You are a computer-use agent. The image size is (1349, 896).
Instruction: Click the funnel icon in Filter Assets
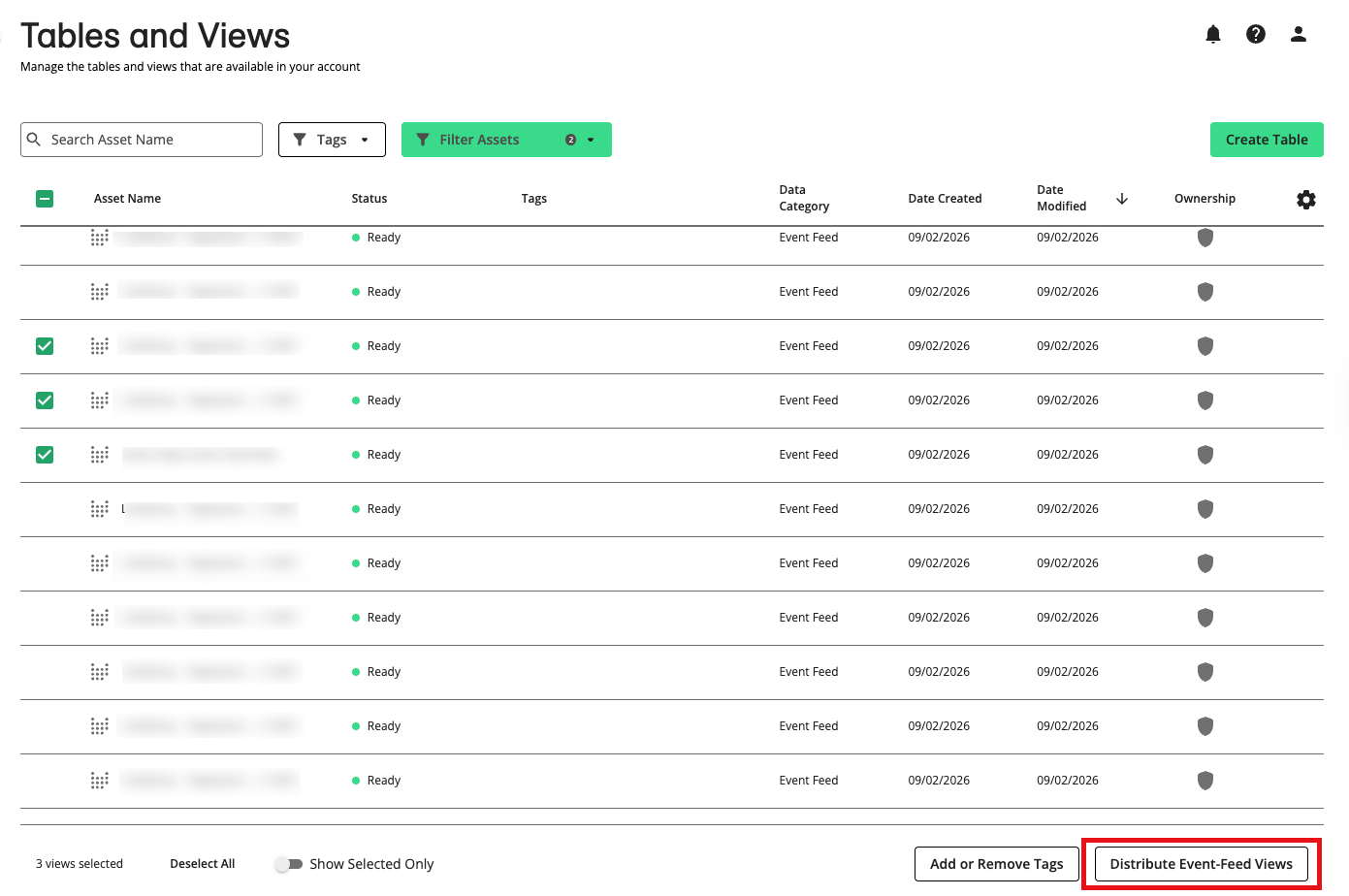coord(422,139)
